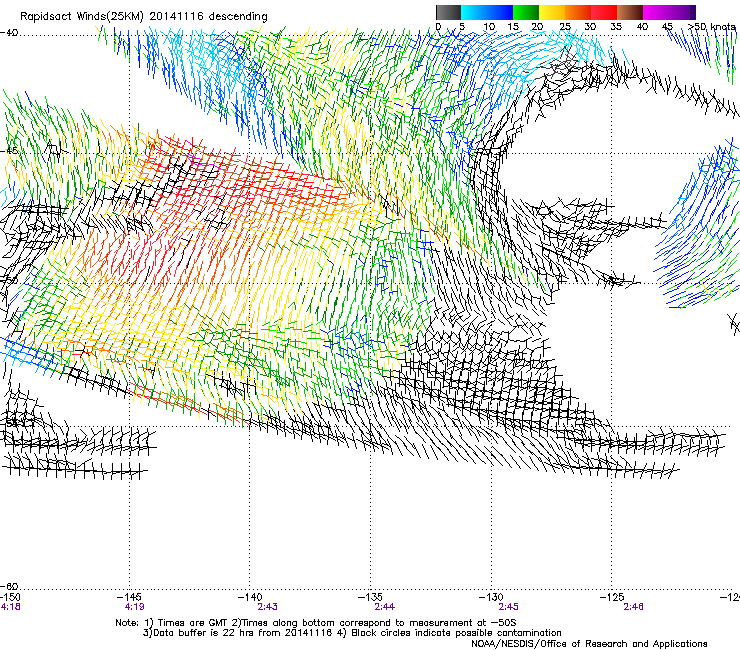The width and height of the screenshot is (740, 650).
Task: Click the '>50 knots' legend label
Action: click(712, 27)
